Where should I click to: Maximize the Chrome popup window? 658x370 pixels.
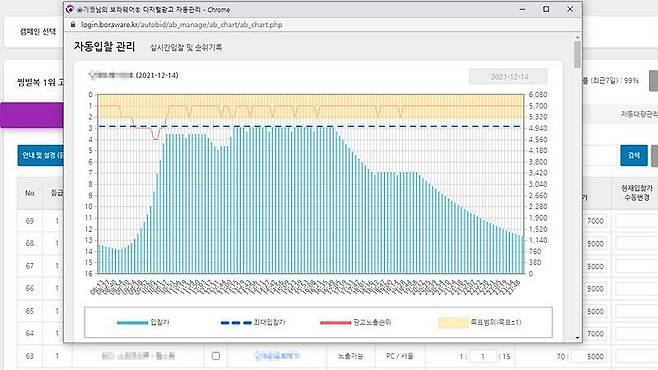pyautogui.click(x=546, y=9)
